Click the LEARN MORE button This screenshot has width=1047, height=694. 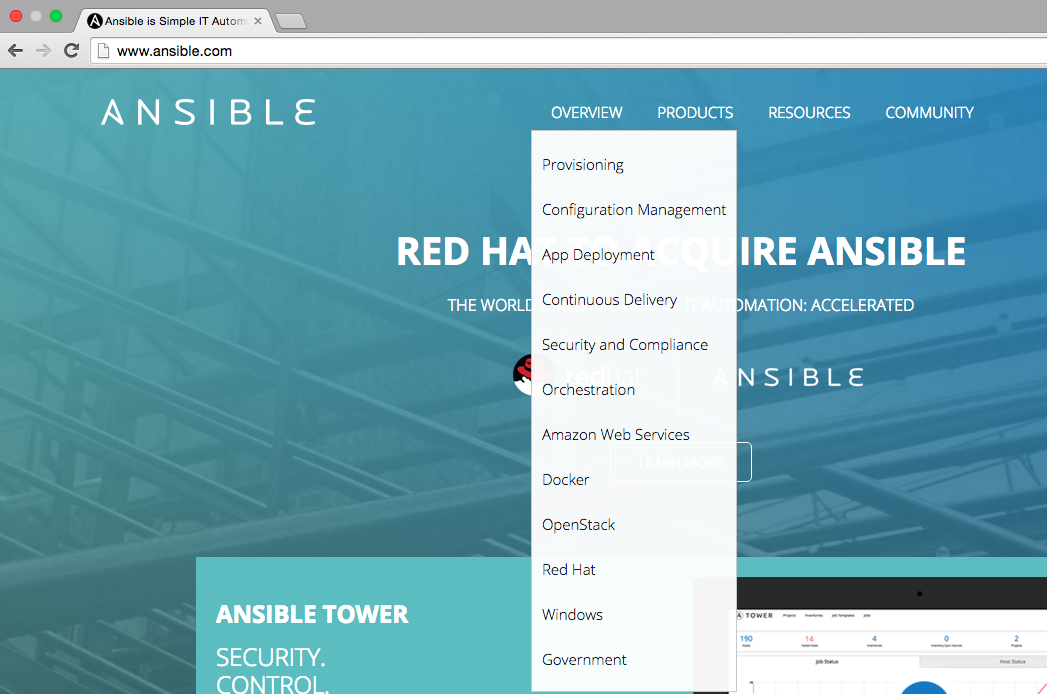(681, 462)
